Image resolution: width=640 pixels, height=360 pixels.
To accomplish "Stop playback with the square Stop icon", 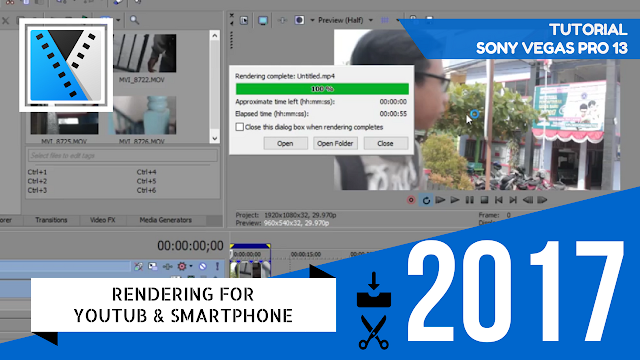I will pyautogui.click(x=484, y=200).
